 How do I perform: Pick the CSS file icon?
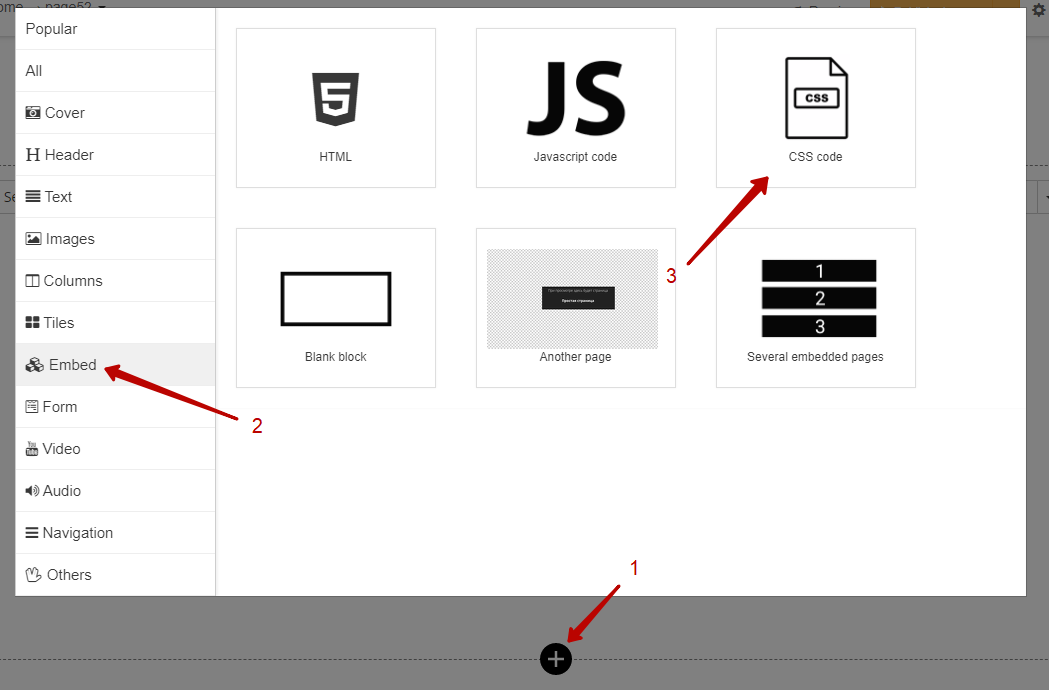tap(816, 98)
